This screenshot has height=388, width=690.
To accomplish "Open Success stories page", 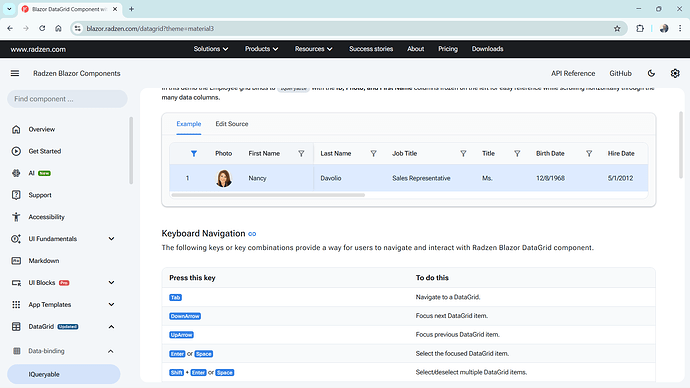I will click(371, 49).
